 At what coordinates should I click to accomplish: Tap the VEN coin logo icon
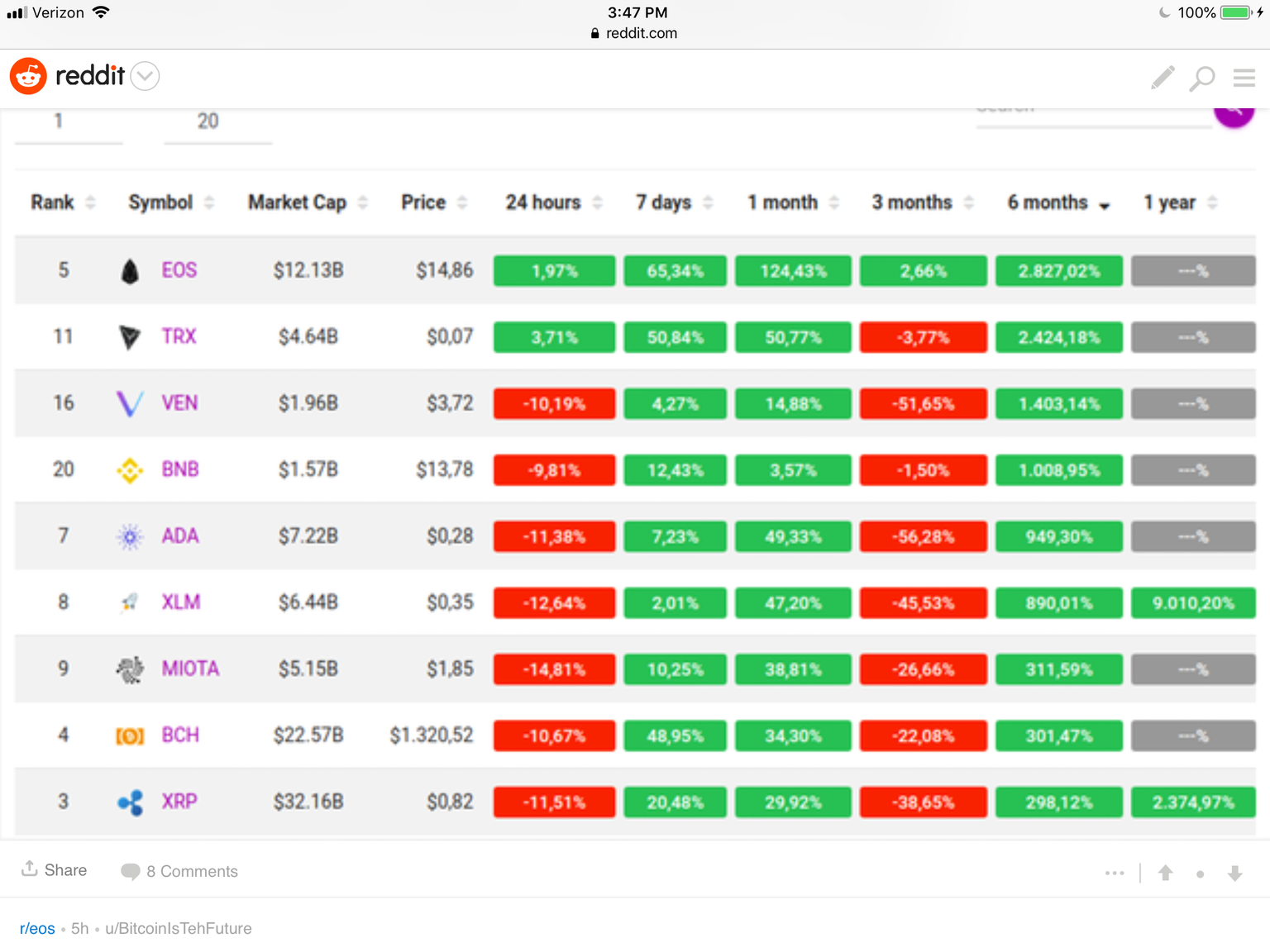130,403
